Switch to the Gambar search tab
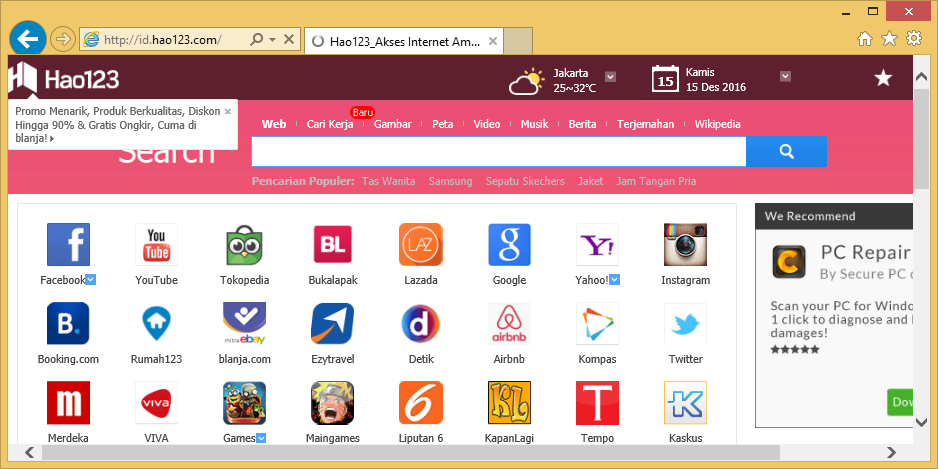938x469 pixels. tap(392, 124)
